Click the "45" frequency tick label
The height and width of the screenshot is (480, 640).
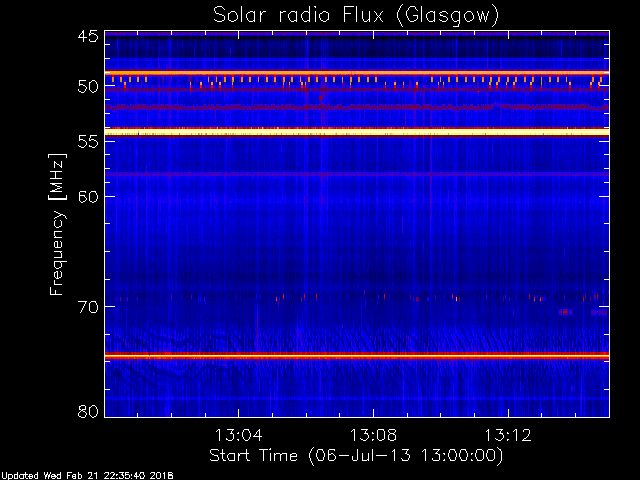click(x=88, y=37)
